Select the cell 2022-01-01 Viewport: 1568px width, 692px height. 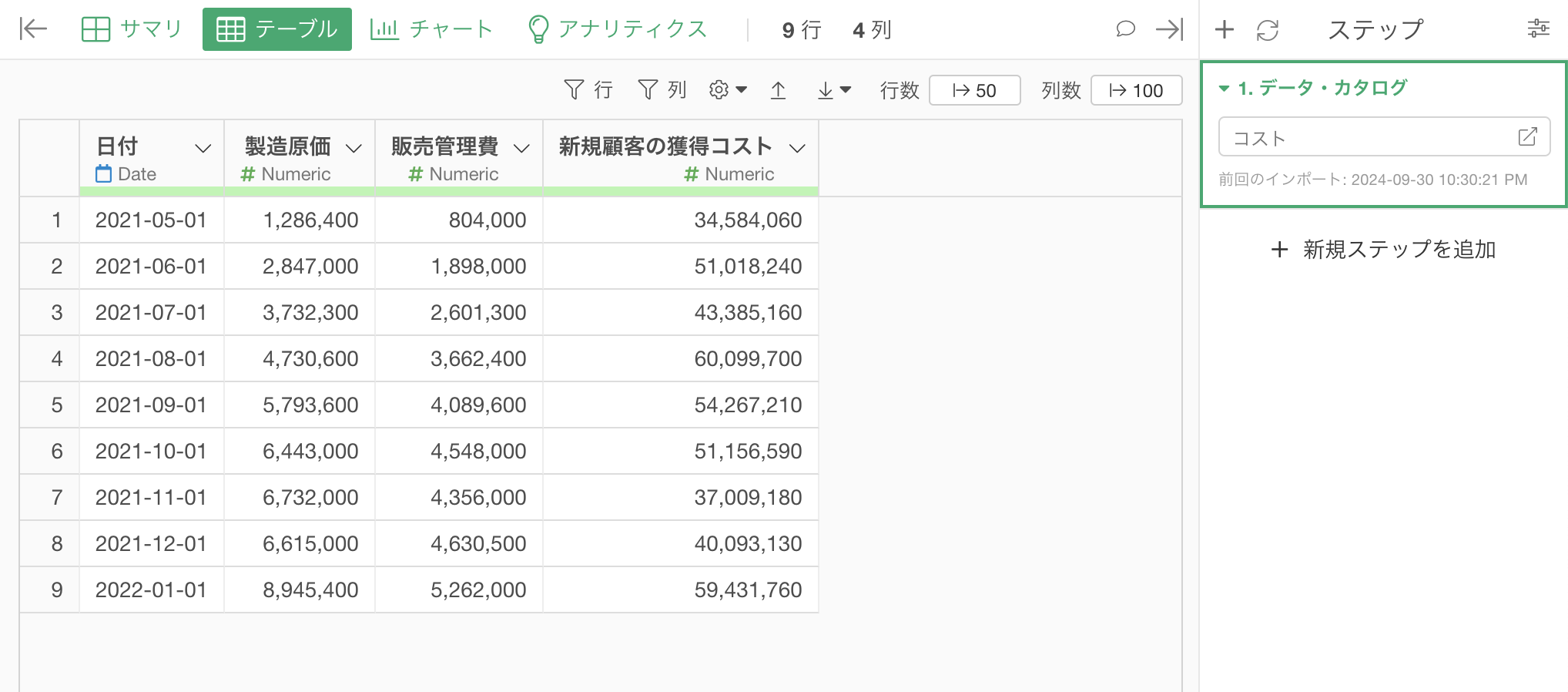tap(151, 590)
